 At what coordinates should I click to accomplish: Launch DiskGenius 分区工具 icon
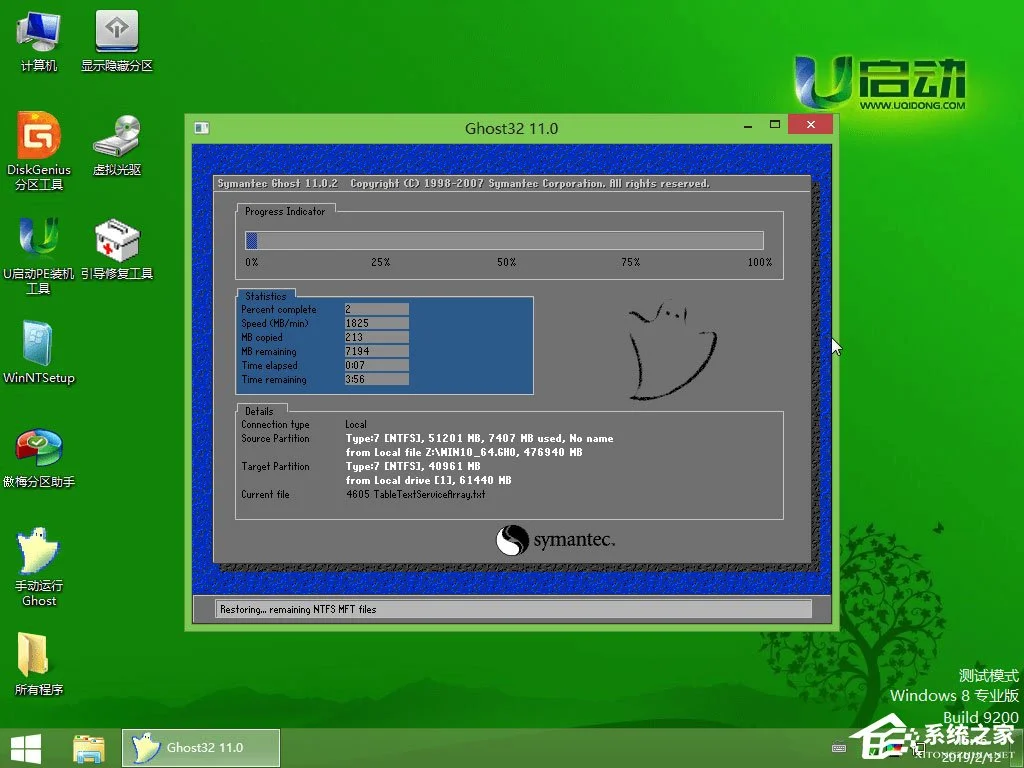39,152
